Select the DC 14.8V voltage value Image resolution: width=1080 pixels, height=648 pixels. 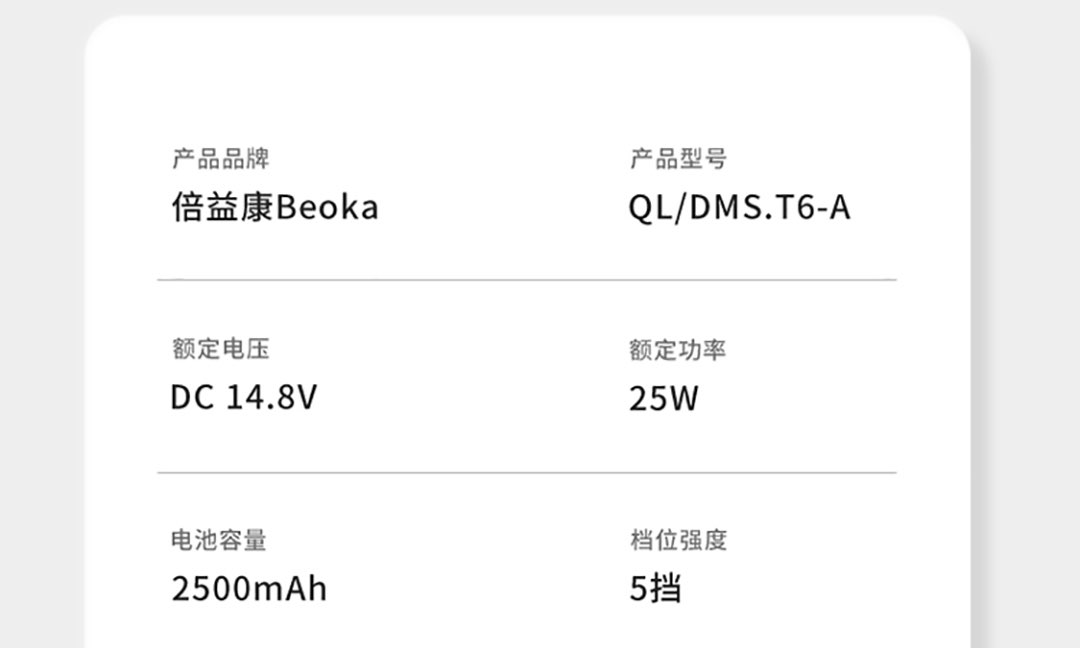point(243,398)
